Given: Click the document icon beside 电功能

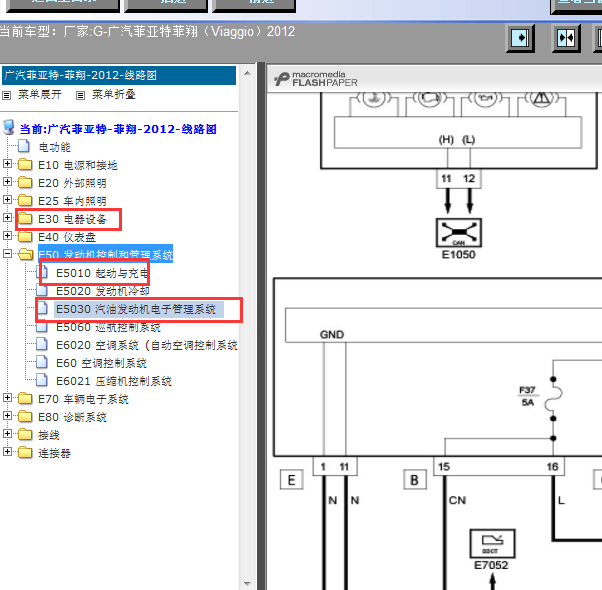Looking at the screenshot, I should click(x=24, y=146).
